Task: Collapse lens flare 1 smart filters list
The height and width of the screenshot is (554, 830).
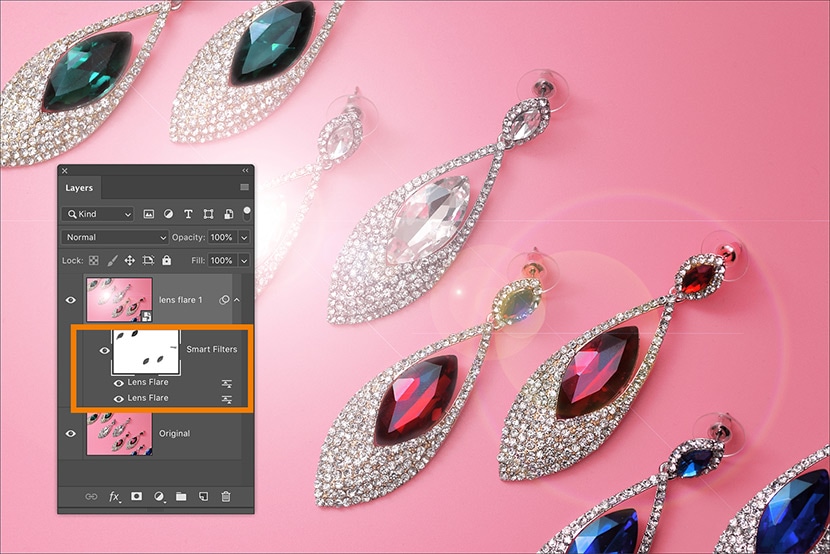Action: [239, 299]
